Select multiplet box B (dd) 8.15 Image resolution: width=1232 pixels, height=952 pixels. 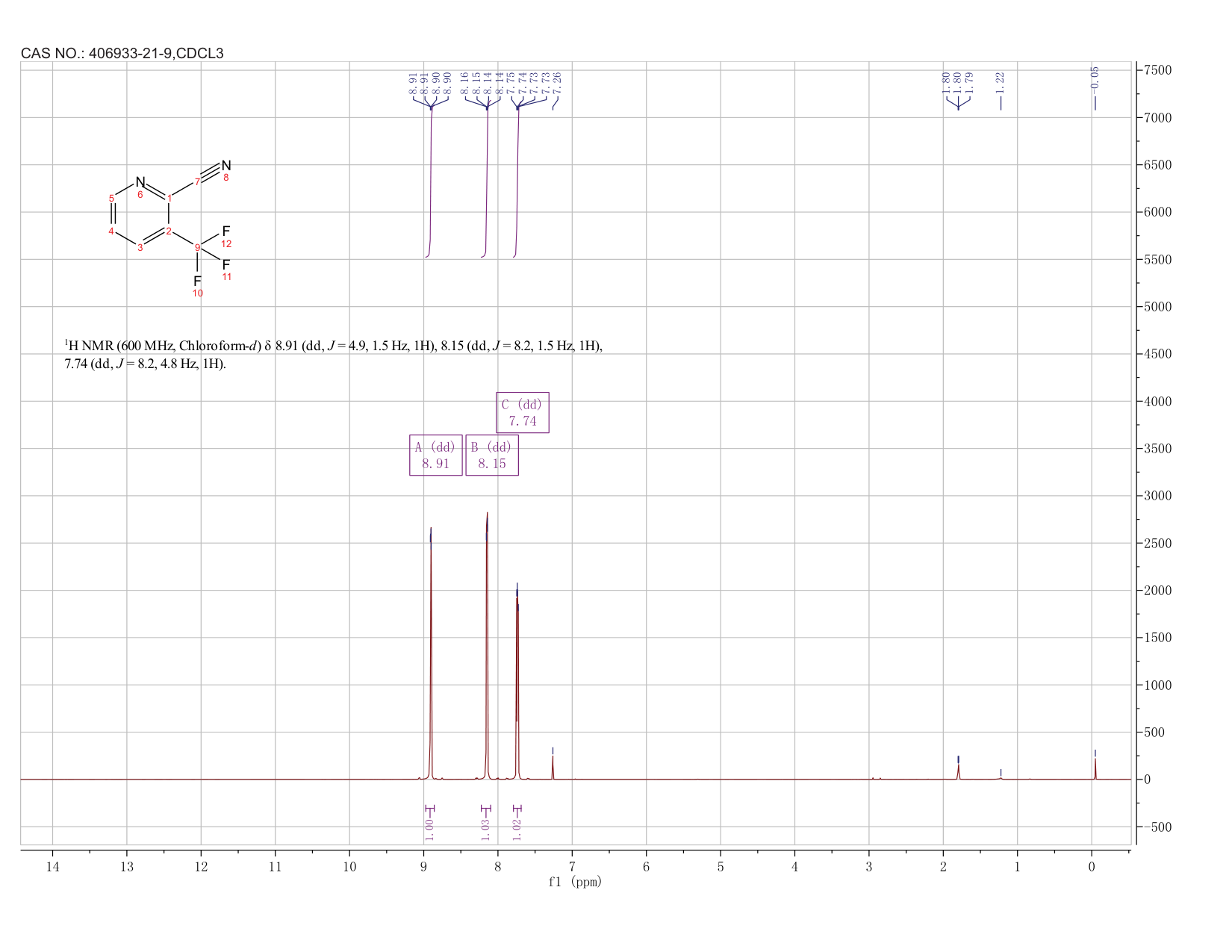click(492, 455)
